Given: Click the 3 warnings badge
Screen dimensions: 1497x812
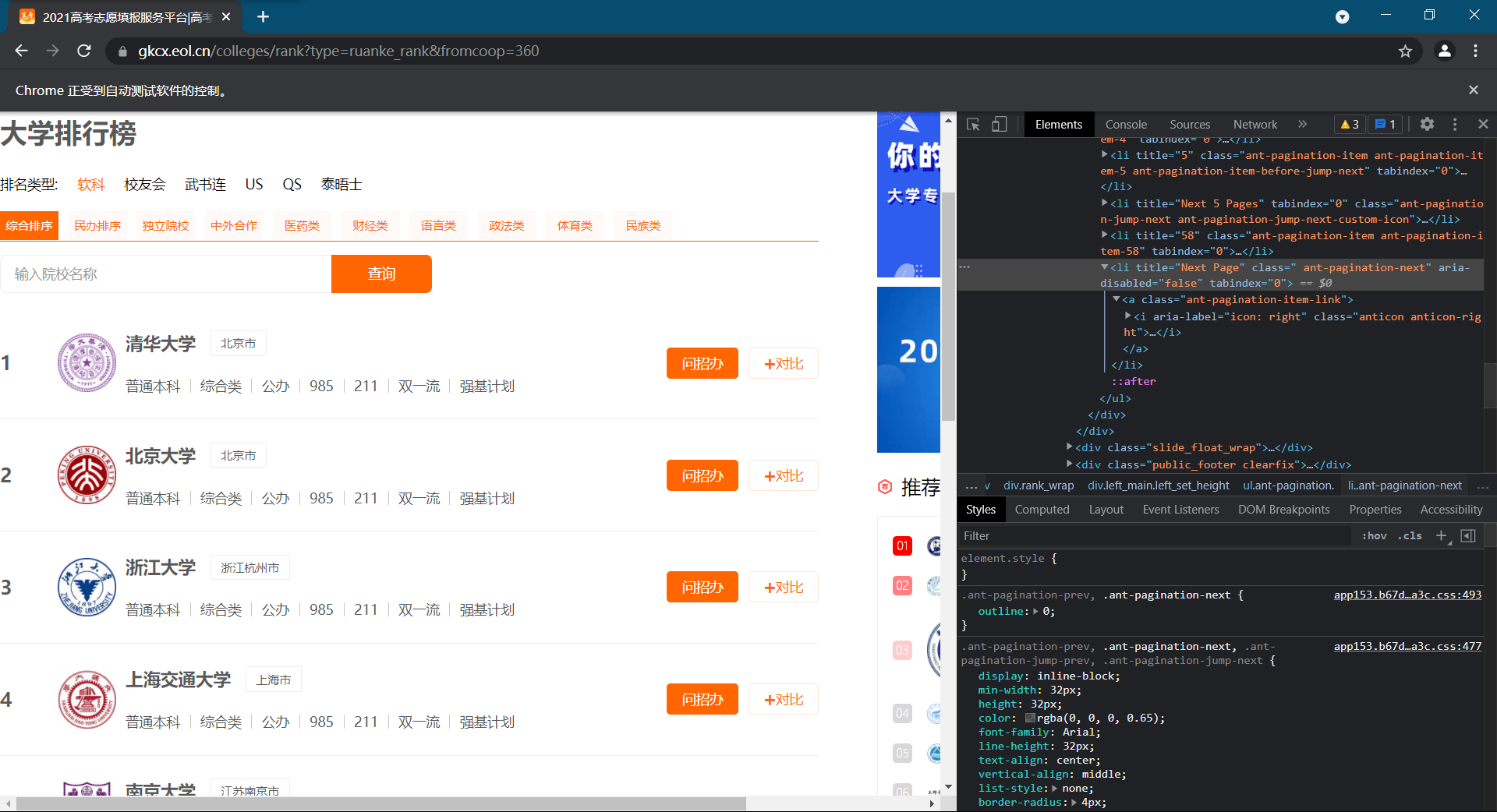Looking at the screenshot, I should pyautogui.click(x=1350, y=124).
